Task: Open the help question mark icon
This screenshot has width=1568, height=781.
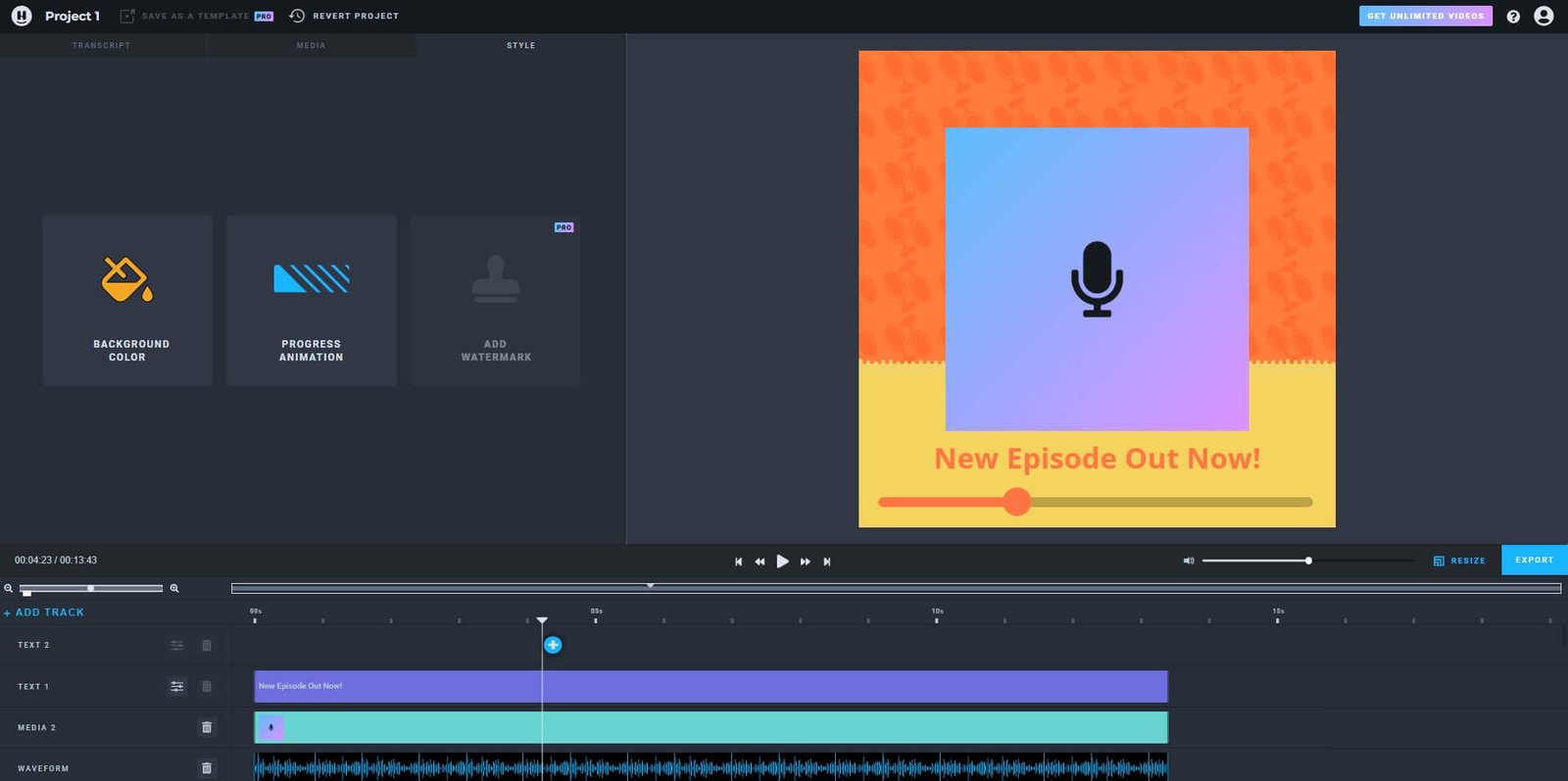Action: click(x=1513, y=17)
